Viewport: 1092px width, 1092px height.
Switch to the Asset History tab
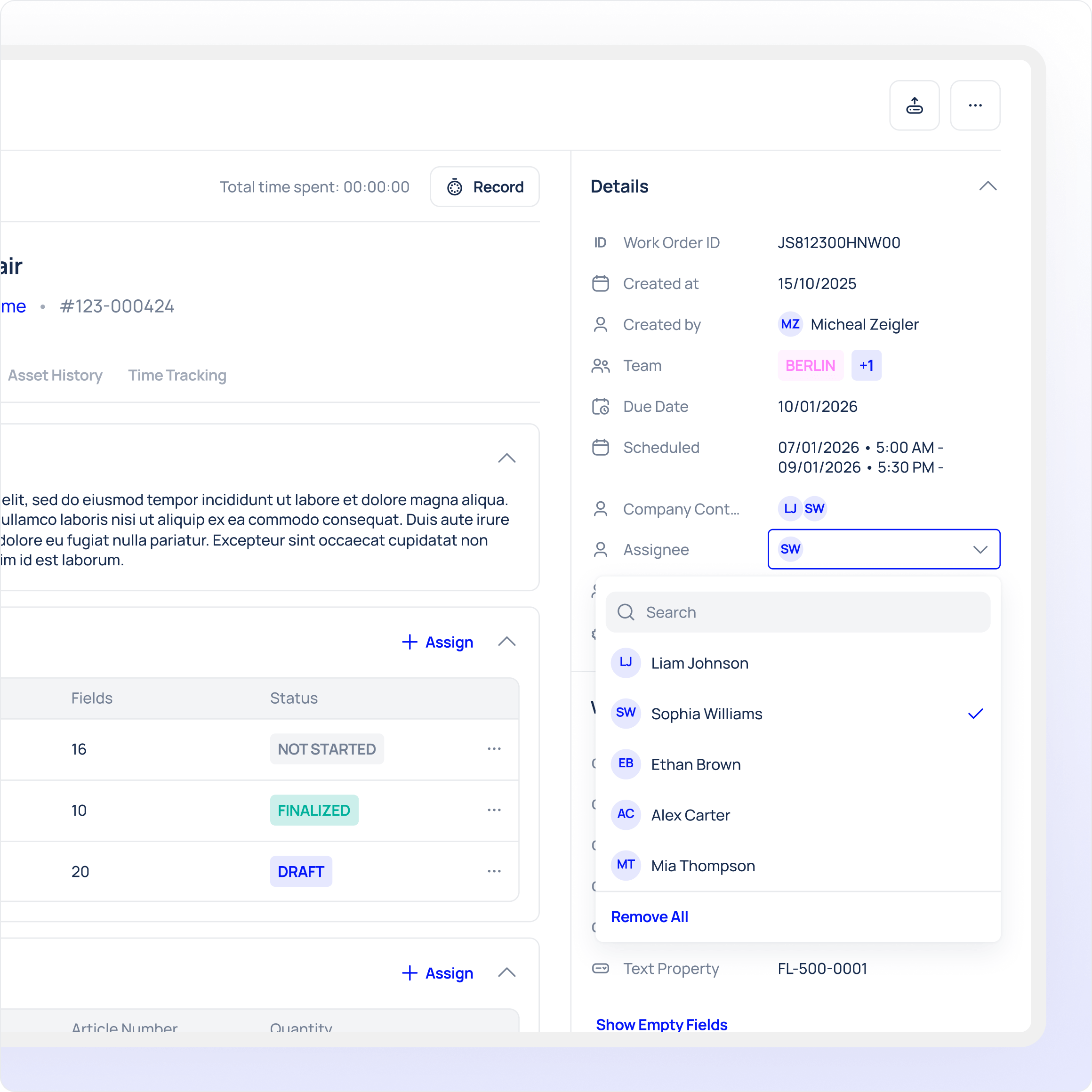coord(55,375)
